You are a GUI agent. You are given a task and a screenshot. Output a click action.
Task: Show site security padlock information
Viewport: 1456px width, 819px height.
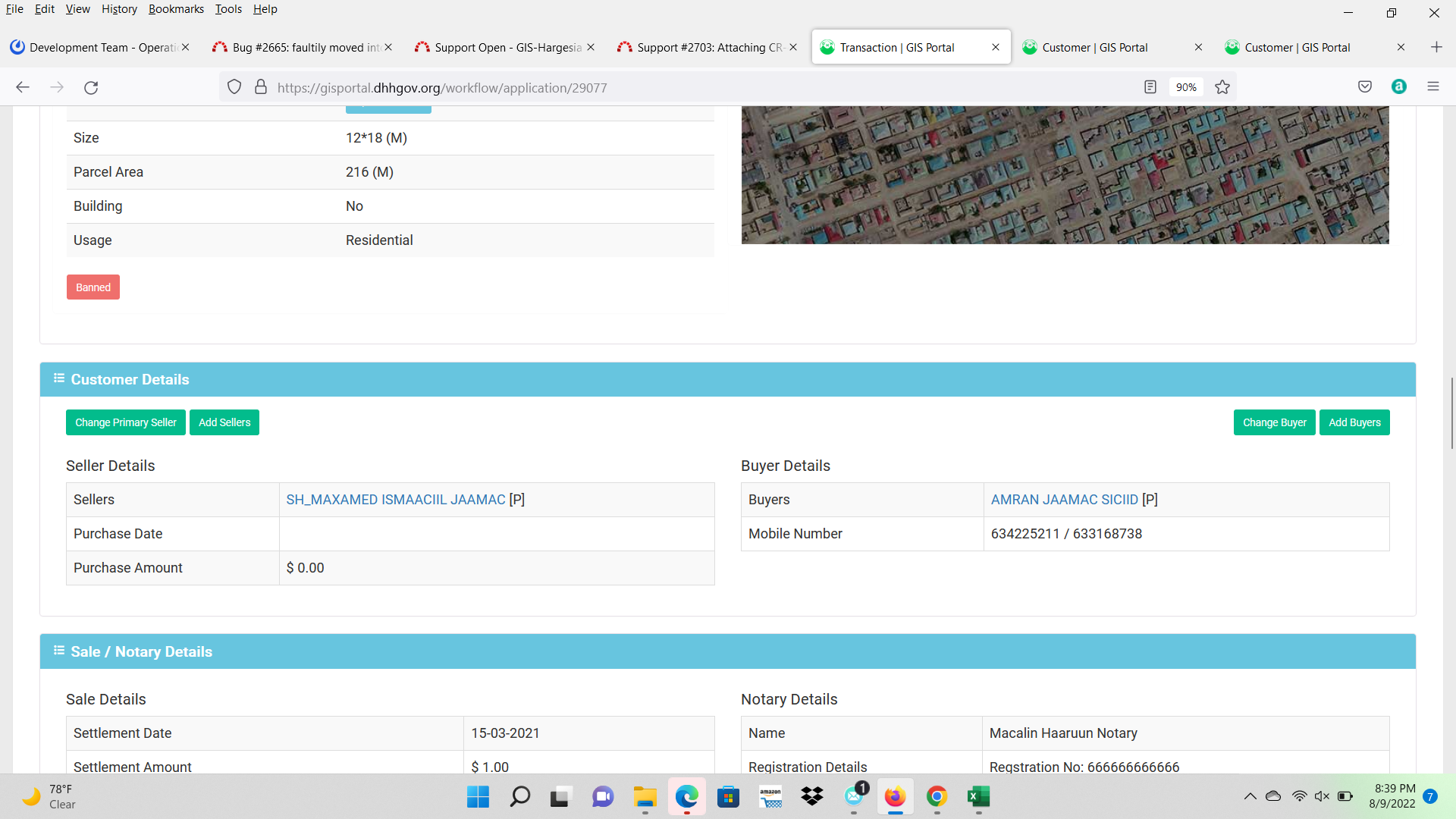pos(261,87)
